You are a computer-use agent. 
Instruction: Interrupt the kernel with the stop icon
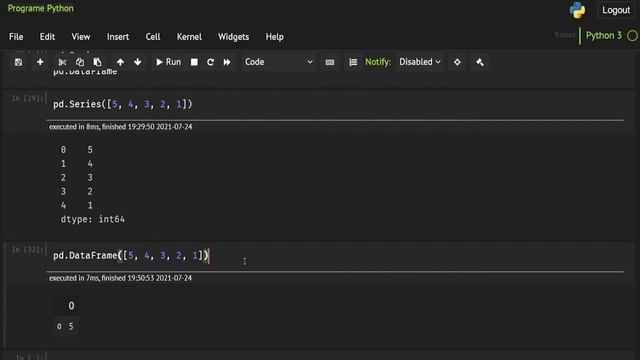pos(194,62)
